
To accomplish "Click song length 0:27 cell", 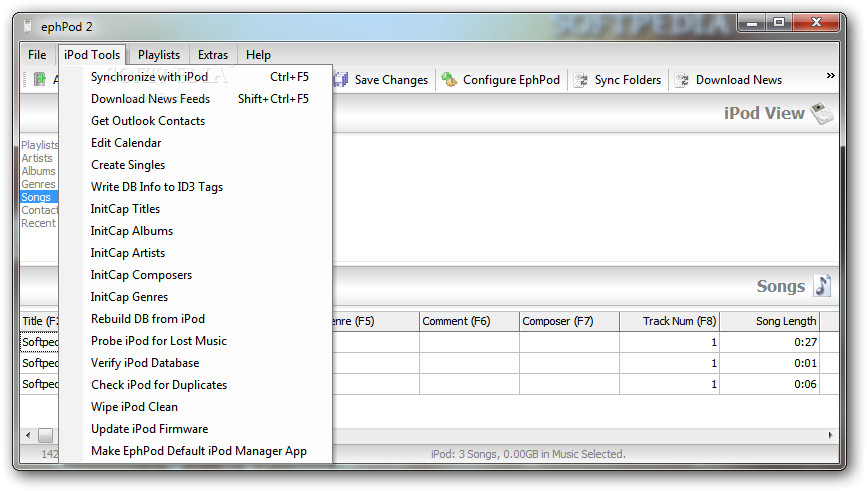I will pyautogui.click(x=770, y=342).
